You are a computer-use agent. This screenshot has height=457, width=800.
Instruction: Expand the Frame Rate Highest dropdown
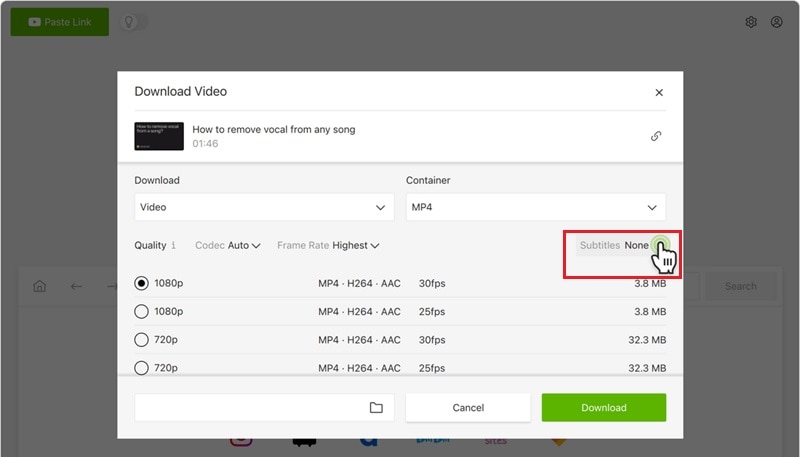(x=328, y=245)
